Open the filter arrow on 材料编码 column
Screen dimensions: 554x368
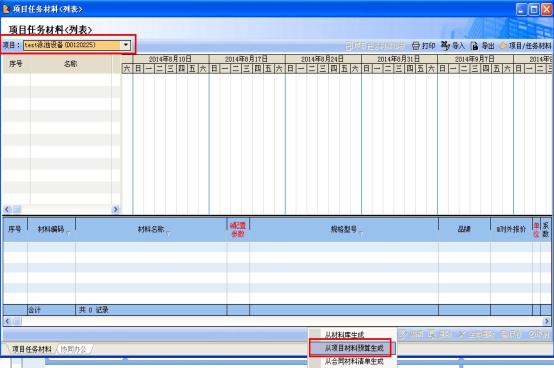[x=68, y=233]
